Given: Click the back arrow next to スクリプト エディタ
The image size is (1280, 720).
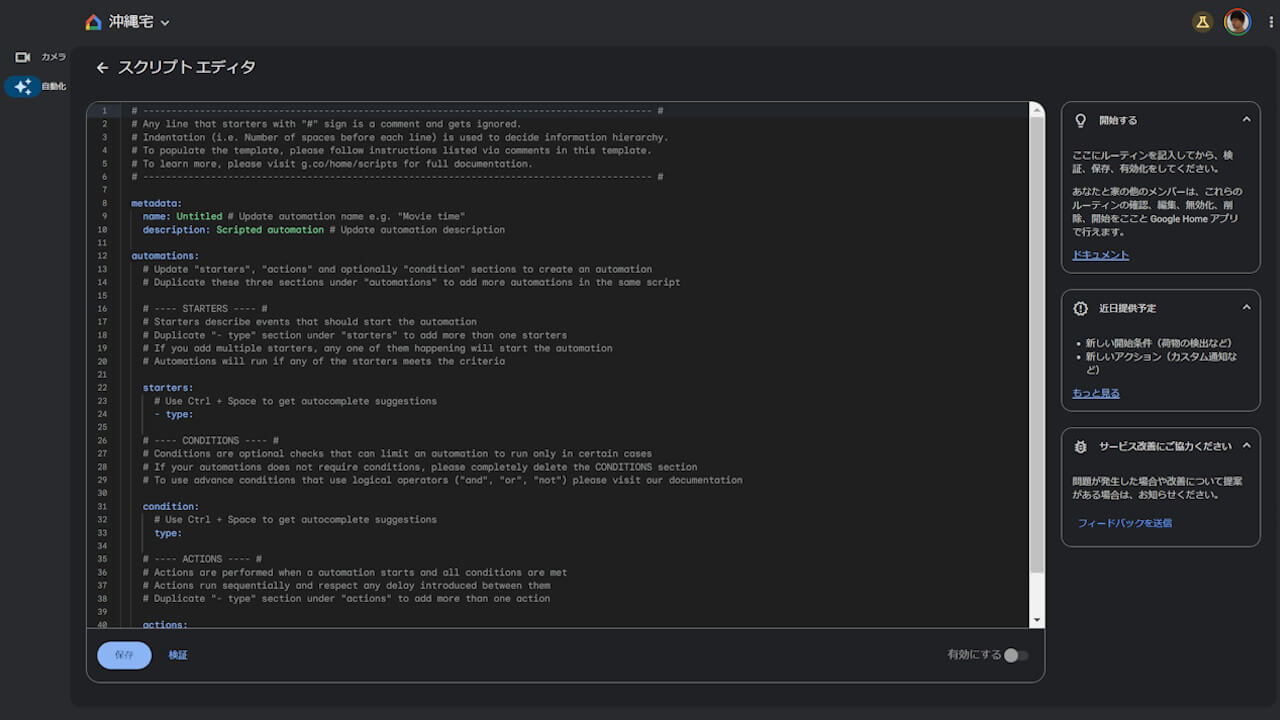Looking at the screenshot, I should coord(102,68).
